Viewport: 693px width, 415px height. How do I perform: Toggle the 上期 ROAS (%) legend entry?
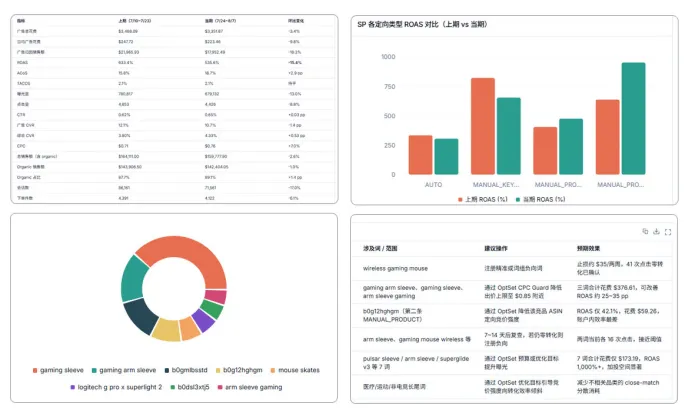(x=483, y=199)
